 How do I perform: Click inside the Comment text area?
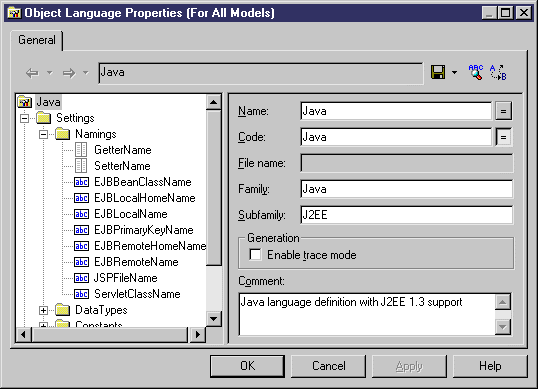tap(367, 314)
